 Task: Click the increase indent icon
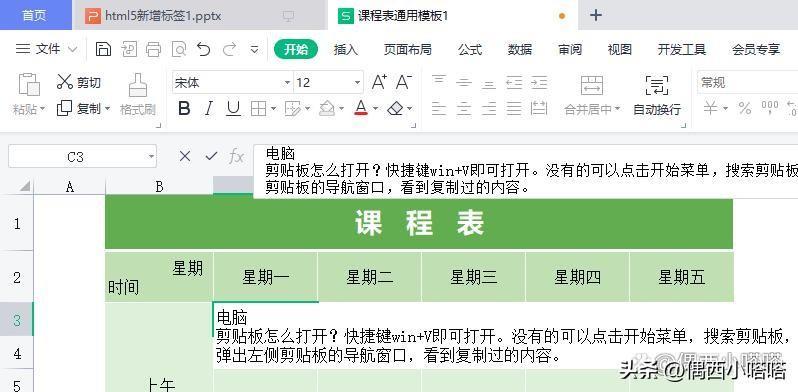click(539, 82)
